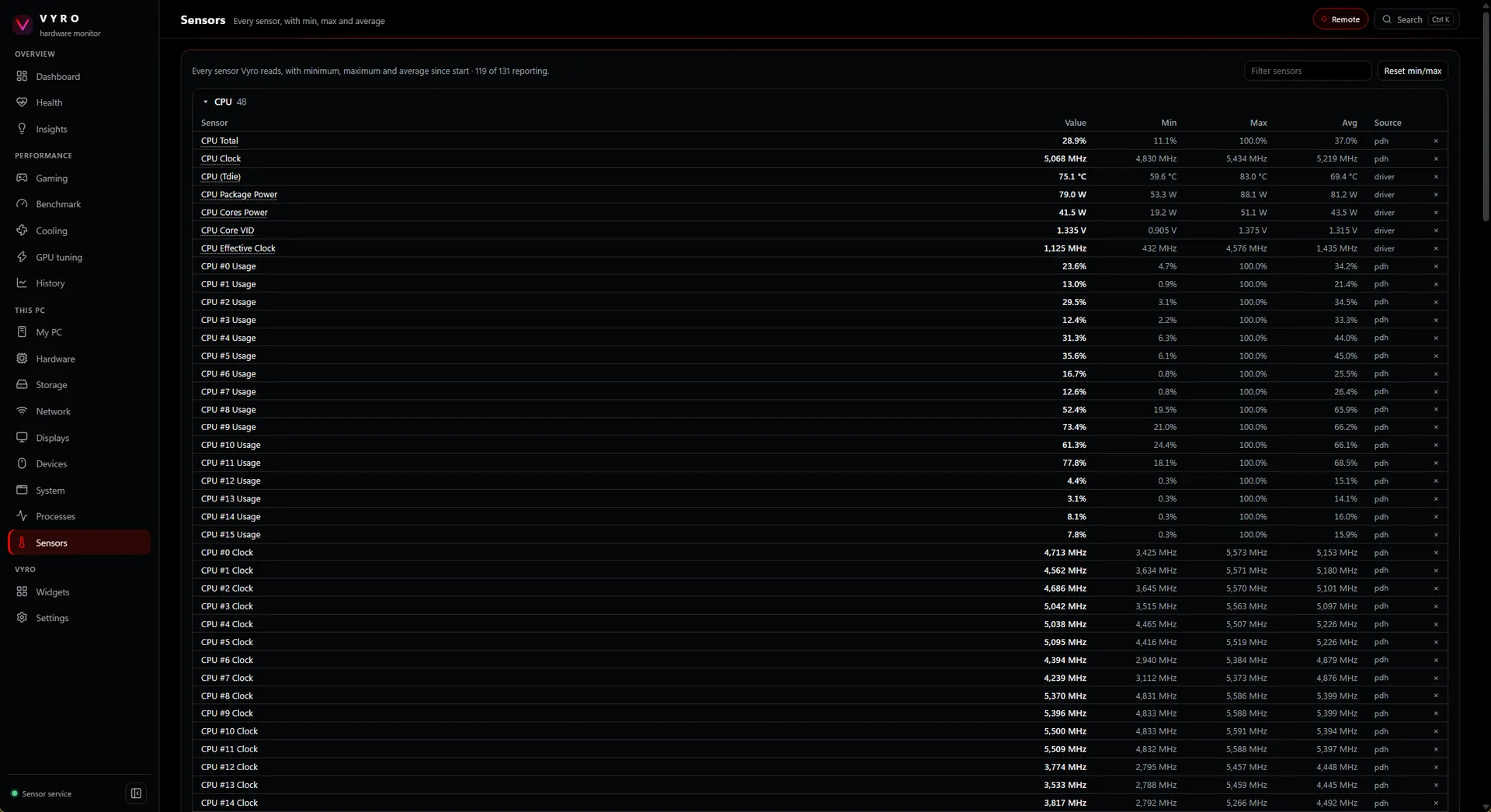Open Devices mouse icon
The height and width of the screenshot is (812, 1491).
[22, 463]
